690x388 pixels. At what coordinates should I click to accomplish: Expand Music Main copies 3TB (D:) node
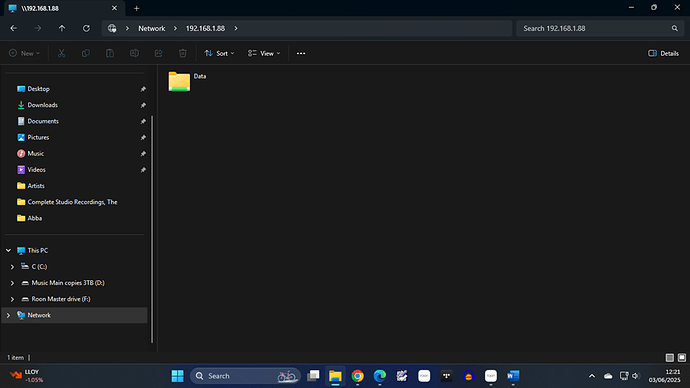click(x=12, y=283)
